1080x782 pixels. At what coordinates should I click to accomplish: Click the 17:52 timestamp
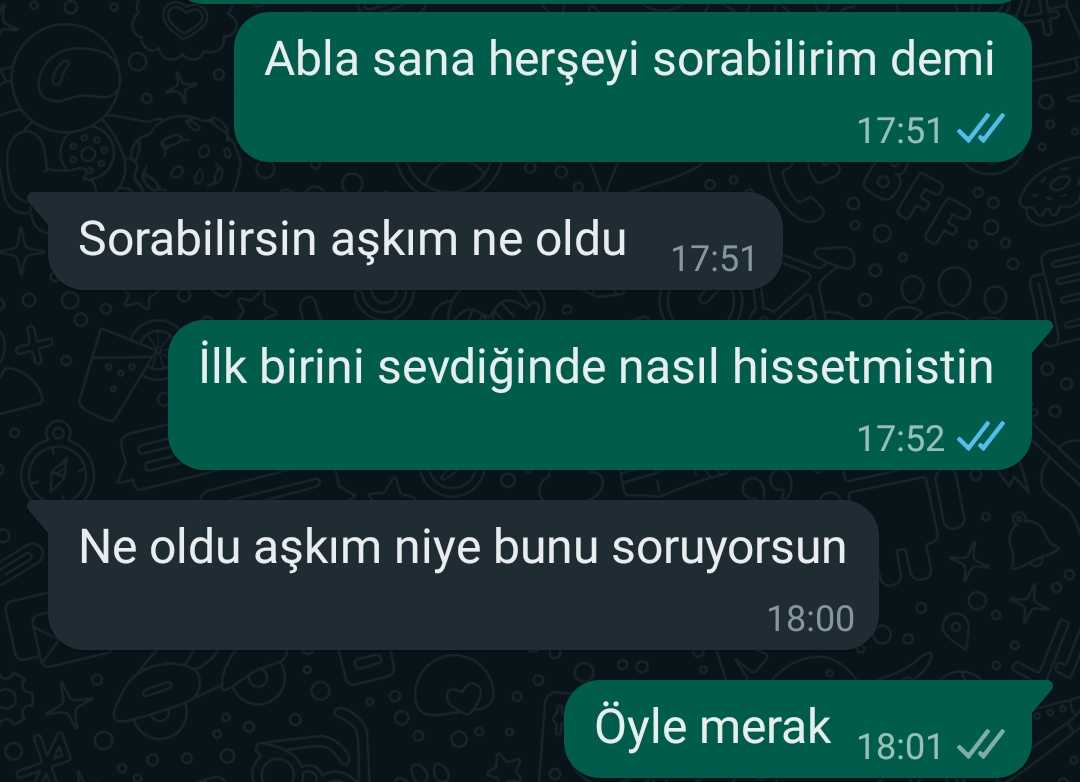[900, 438]
